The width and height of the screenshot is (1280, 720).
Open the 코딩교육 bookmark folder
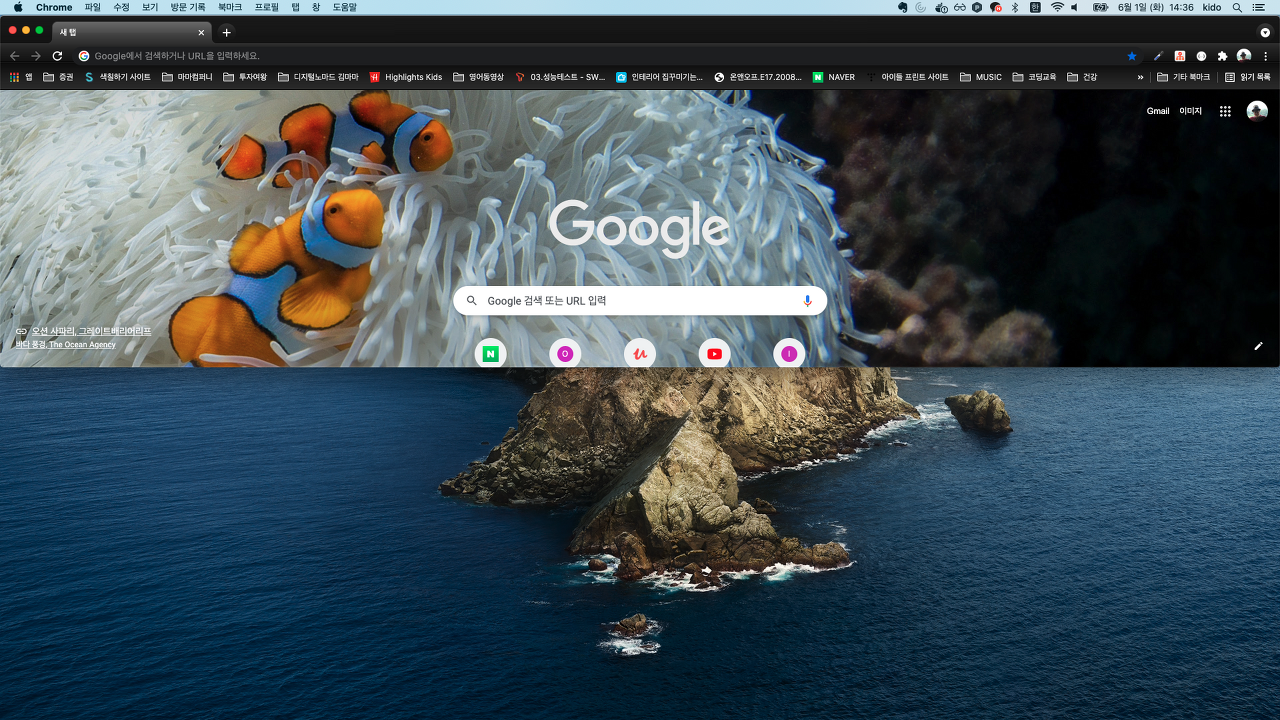(1034, 77)
